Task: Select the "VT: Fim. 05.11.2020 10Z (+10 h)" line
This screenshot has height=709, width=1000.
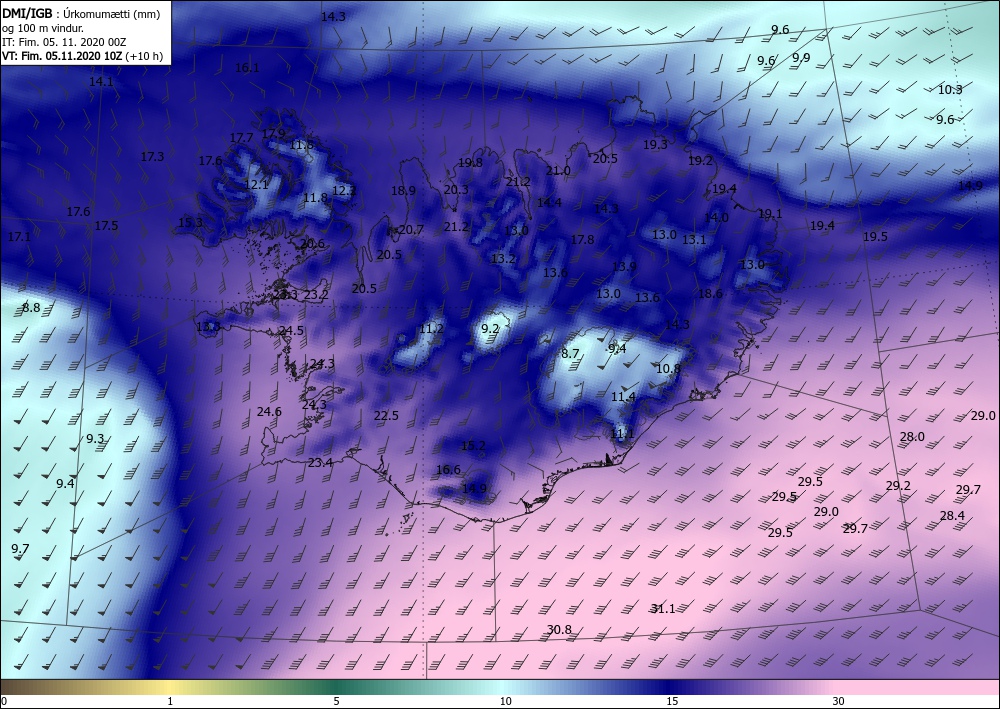Action: coord(82,56)
